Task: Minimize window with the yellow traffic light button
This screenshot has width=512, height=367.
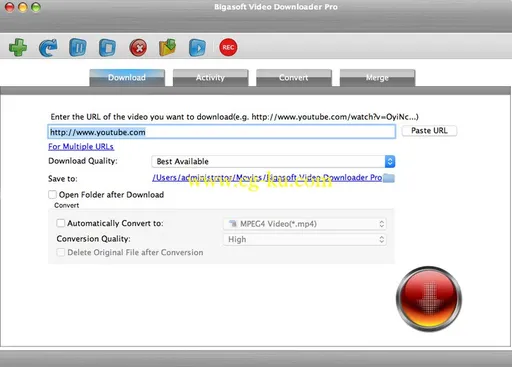Action: click(23, 7)
